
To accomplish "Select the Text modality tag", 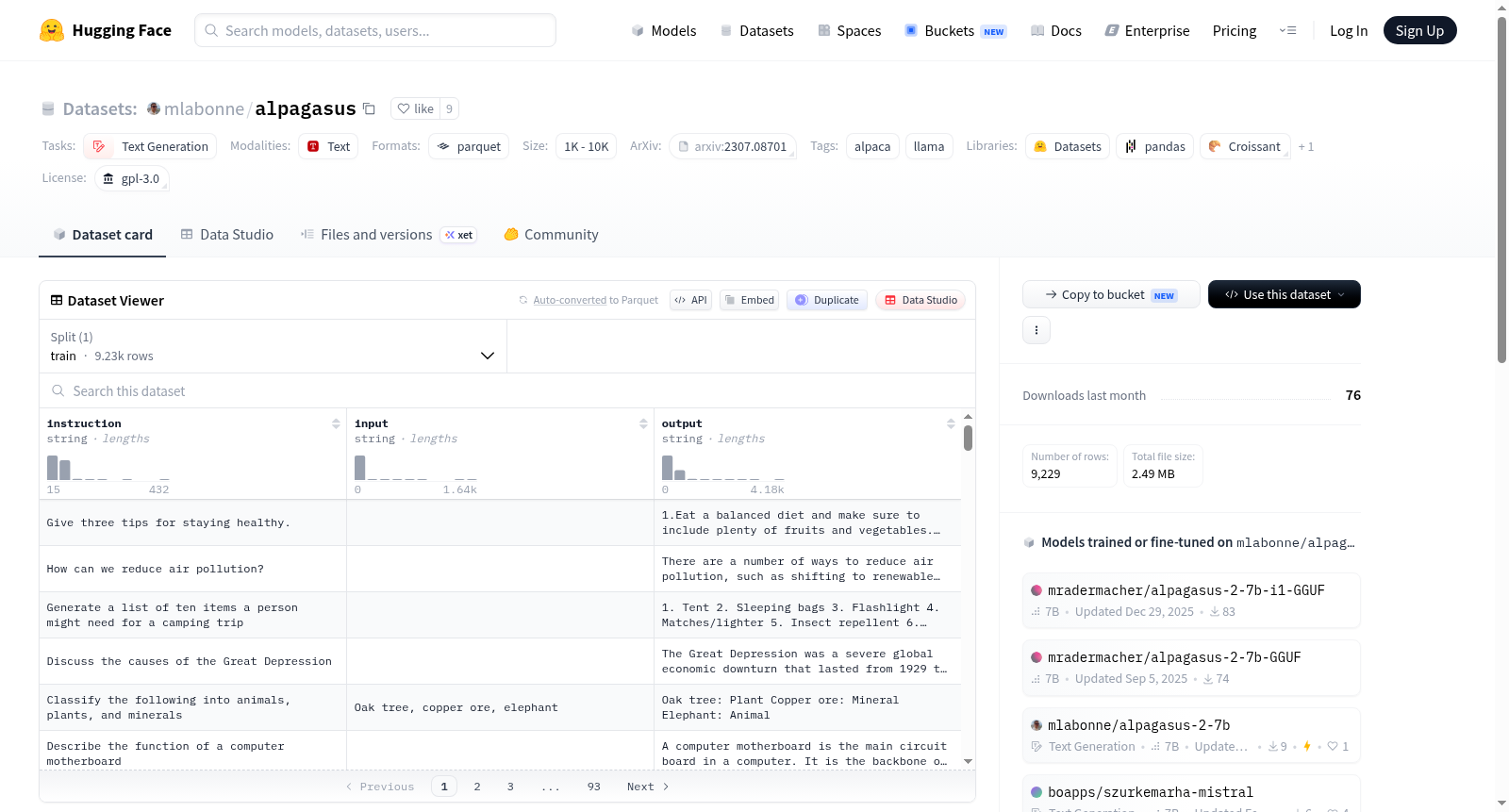I will [328, 146].
